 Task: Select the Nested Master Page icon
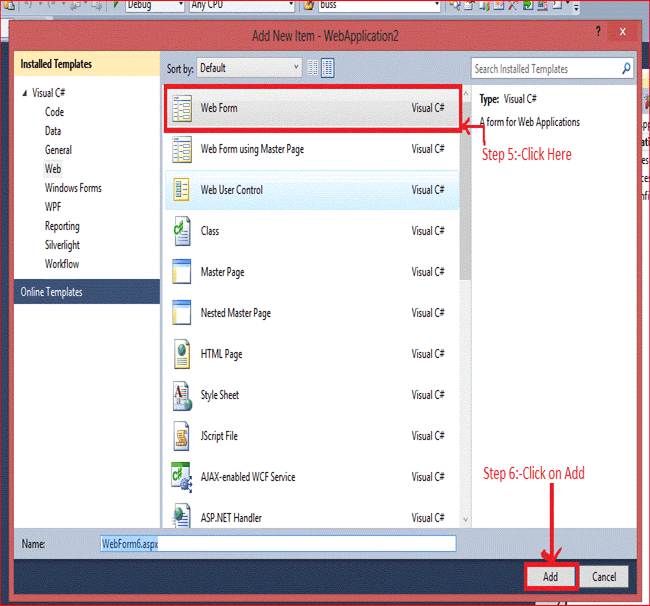182,313
